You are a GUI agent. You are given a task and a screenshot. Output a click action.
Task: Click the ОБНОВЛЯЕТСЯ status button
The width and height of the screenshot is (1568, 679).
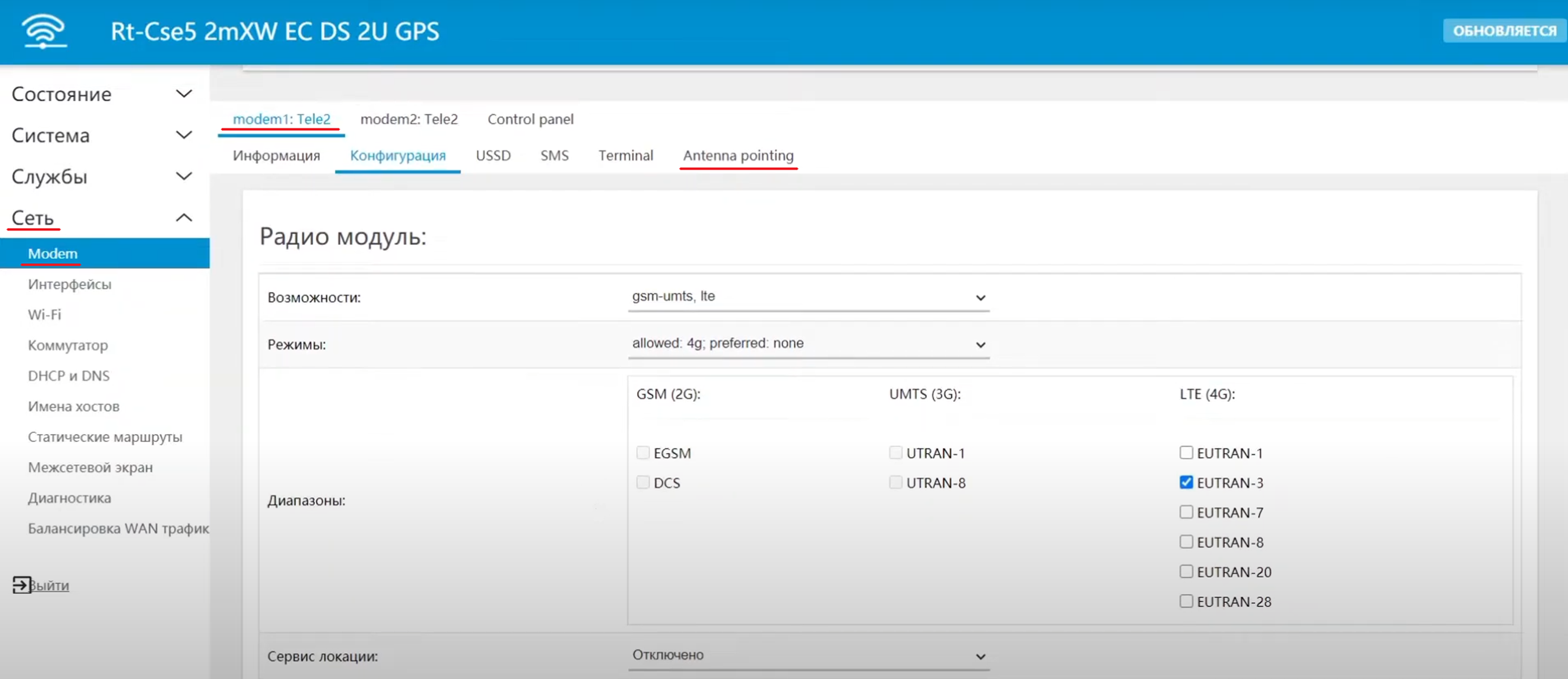(x=1504, y=31)
